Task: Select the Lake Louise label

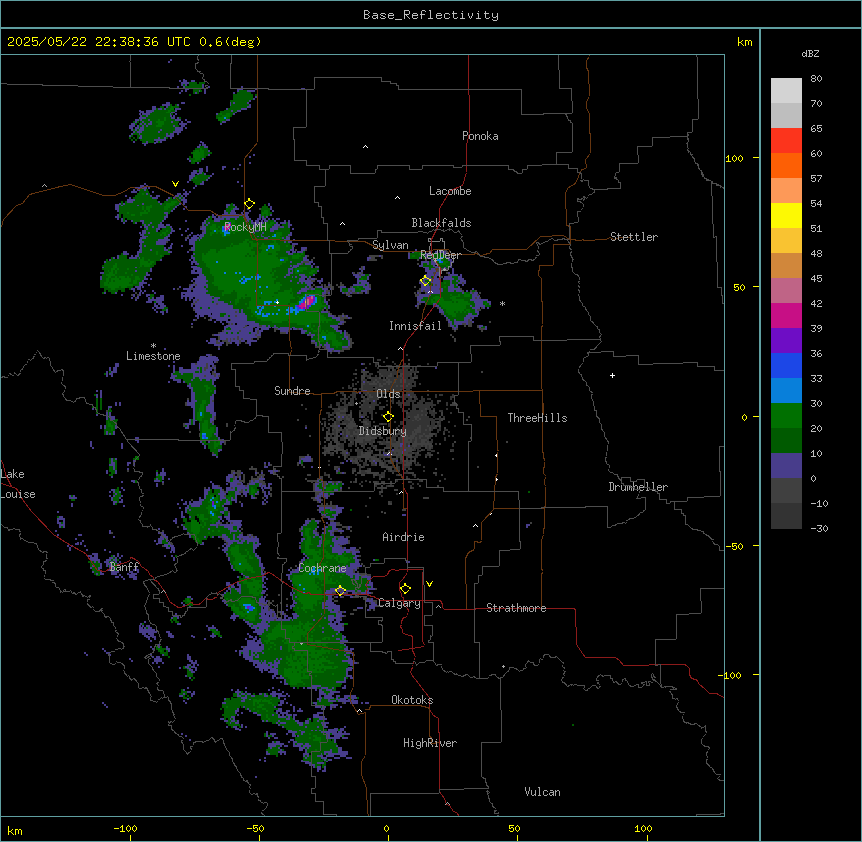Action: point(18,484)
